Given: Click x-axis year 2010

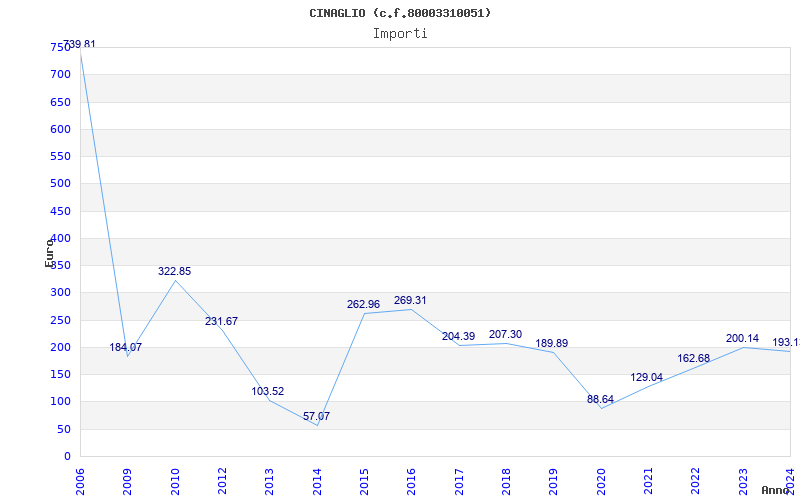Looking at the screenshot, I should (x=175, y=481).
